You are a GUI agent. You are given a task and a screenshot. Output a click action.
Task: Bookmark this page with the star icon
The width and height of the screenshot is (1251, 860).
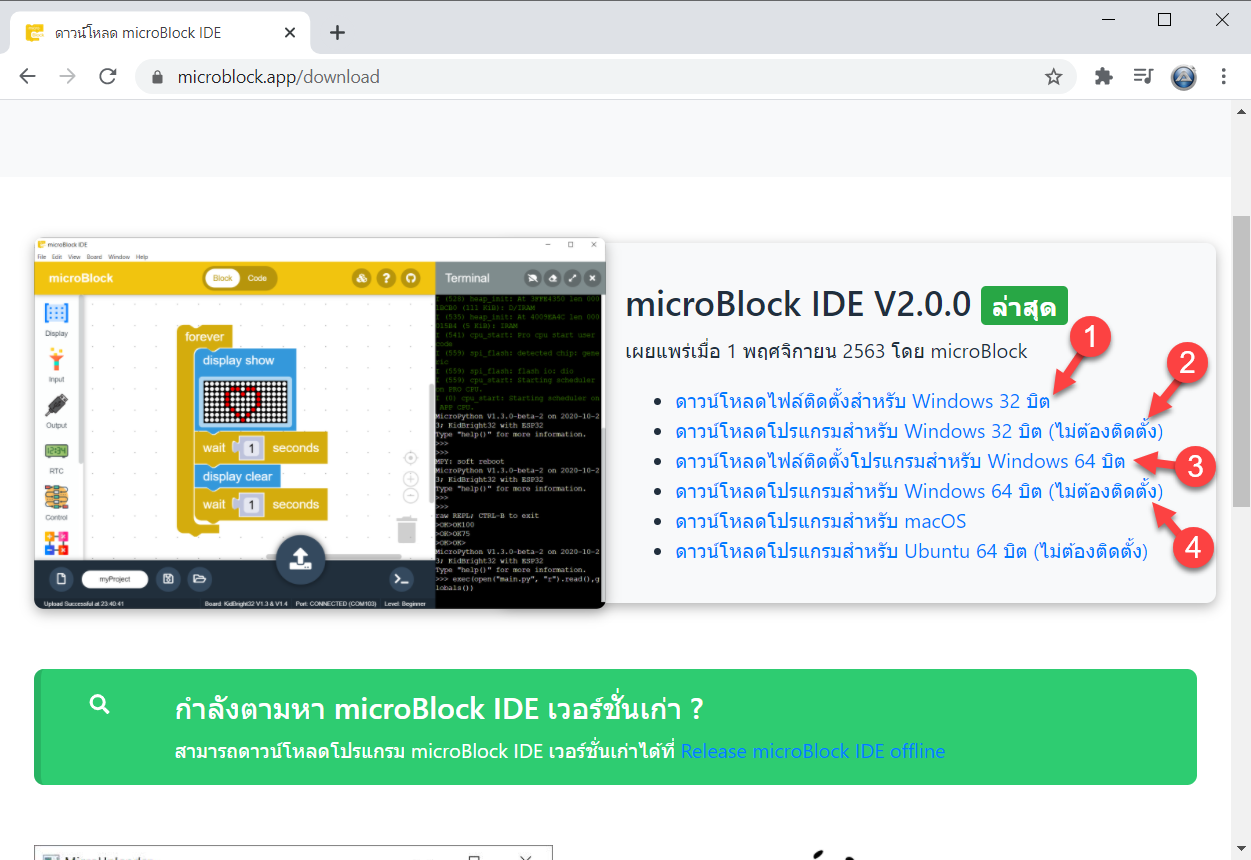coord(1053,77)
